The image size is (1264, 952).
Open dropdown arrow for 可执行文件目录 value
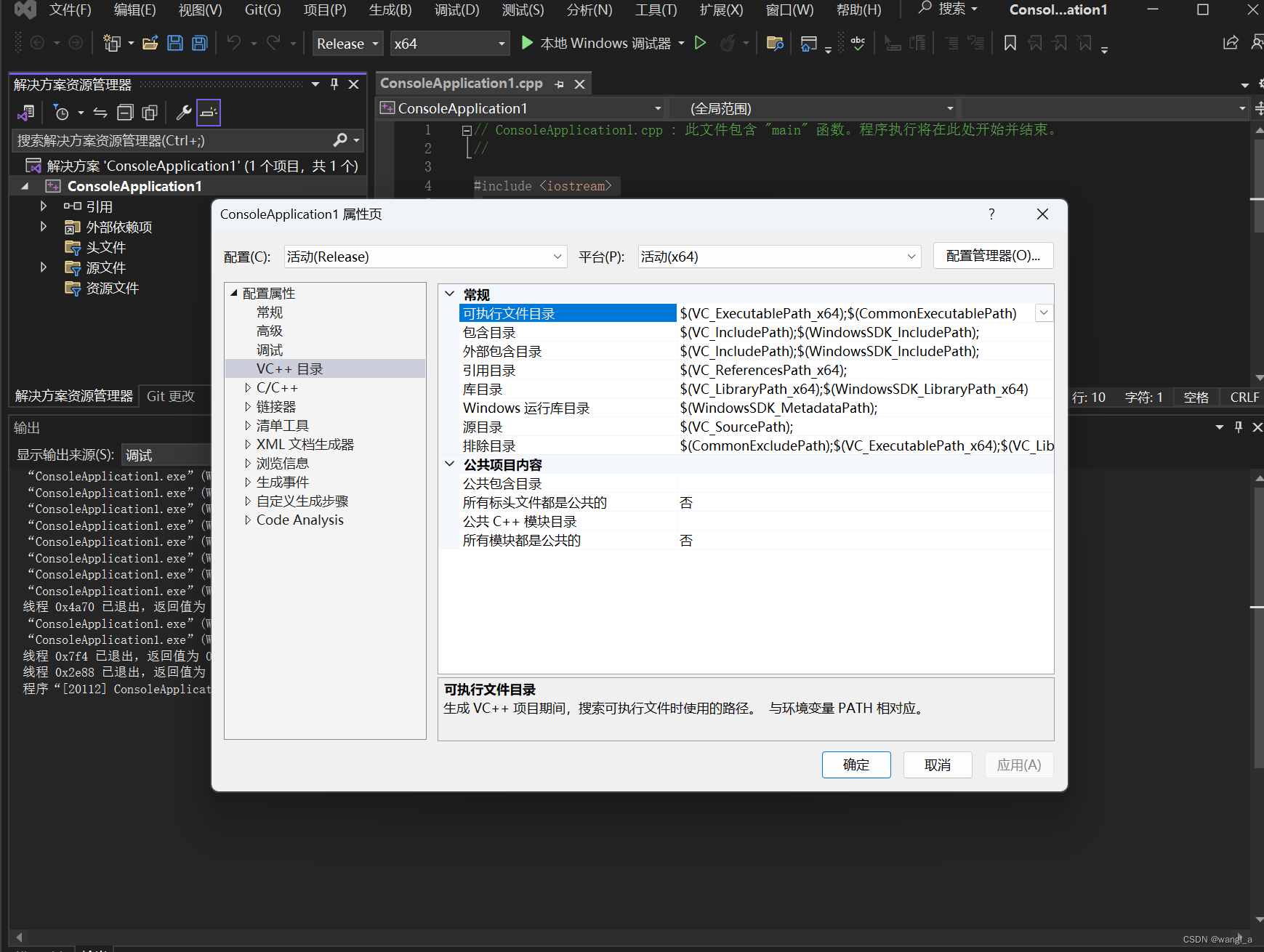(1044, 313)
